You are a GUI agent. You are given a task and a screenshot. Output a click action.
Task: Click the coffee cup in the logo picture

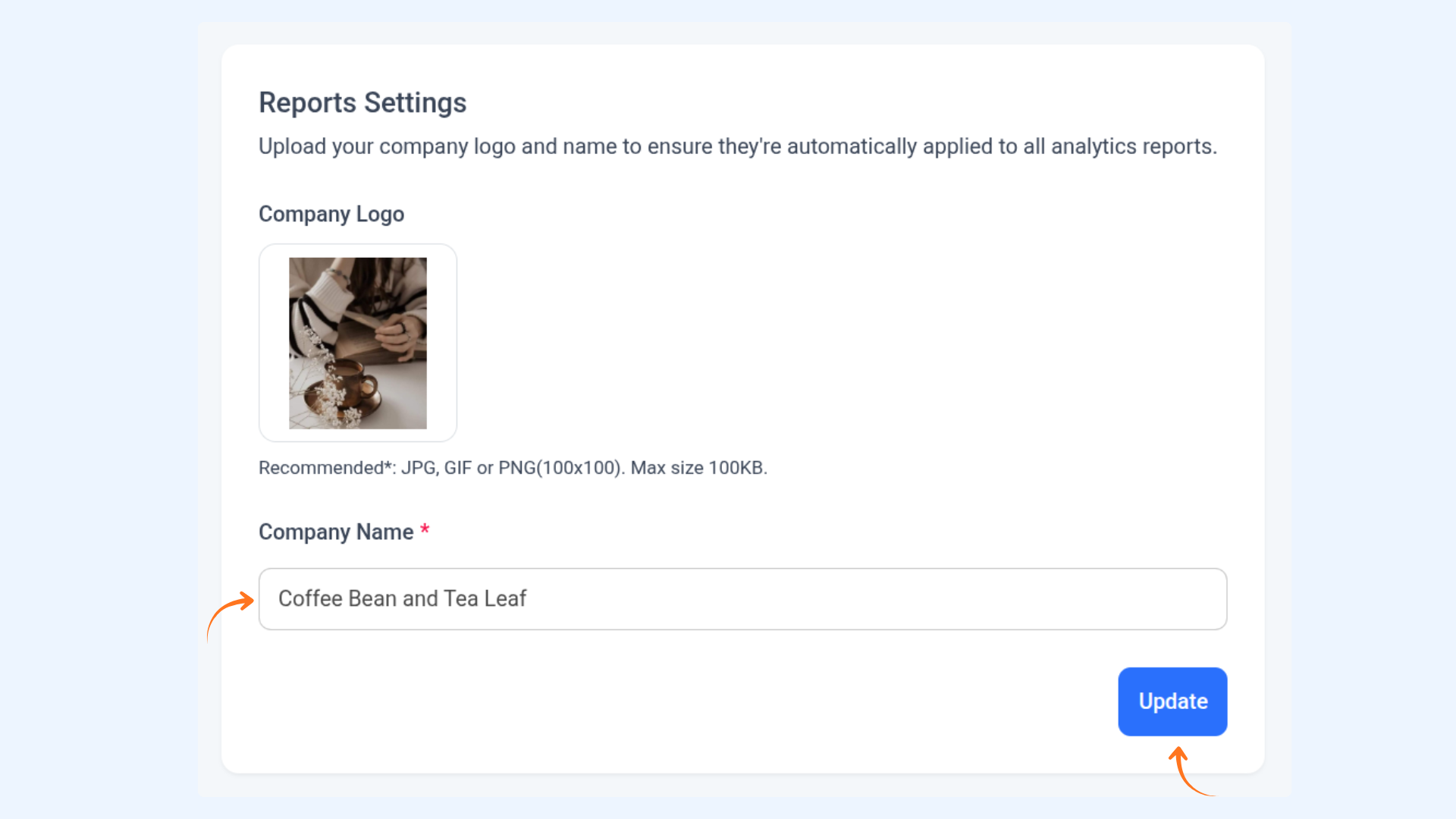(x=350, y=383)
